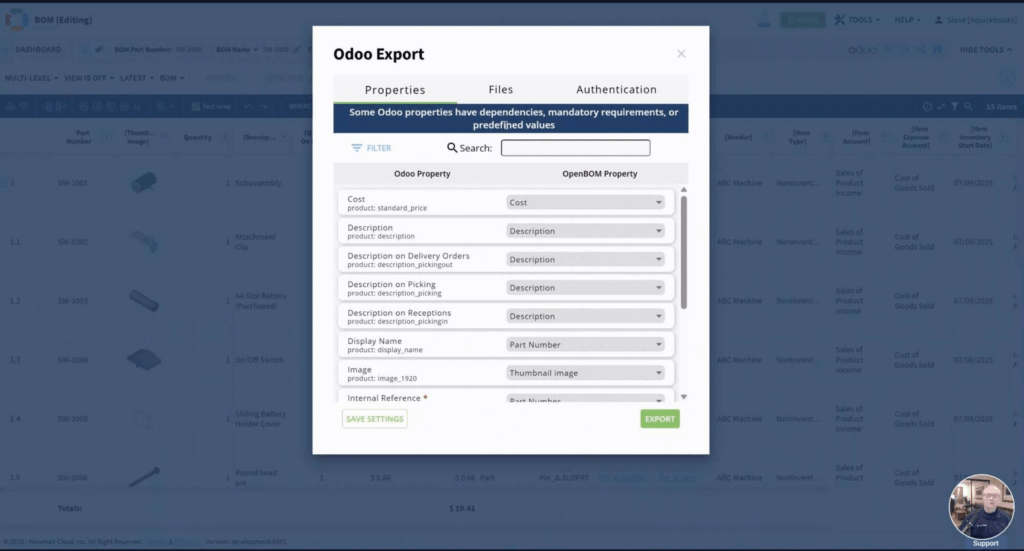
Task: Open the TOOLS menu in header
Action: [x=857, y=20]
